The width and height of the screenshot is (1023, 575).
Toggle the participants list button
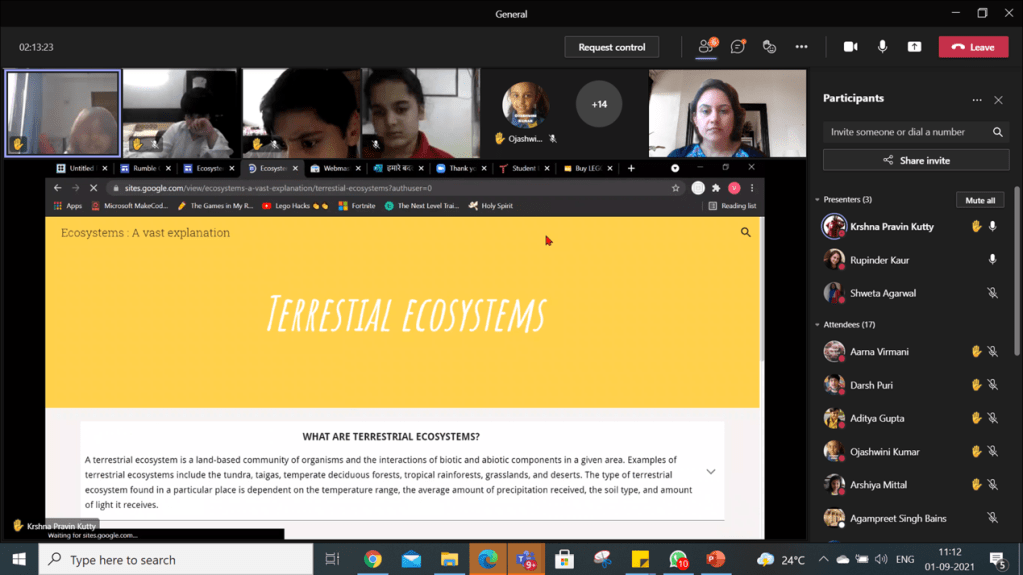click(x=706, y=47)
